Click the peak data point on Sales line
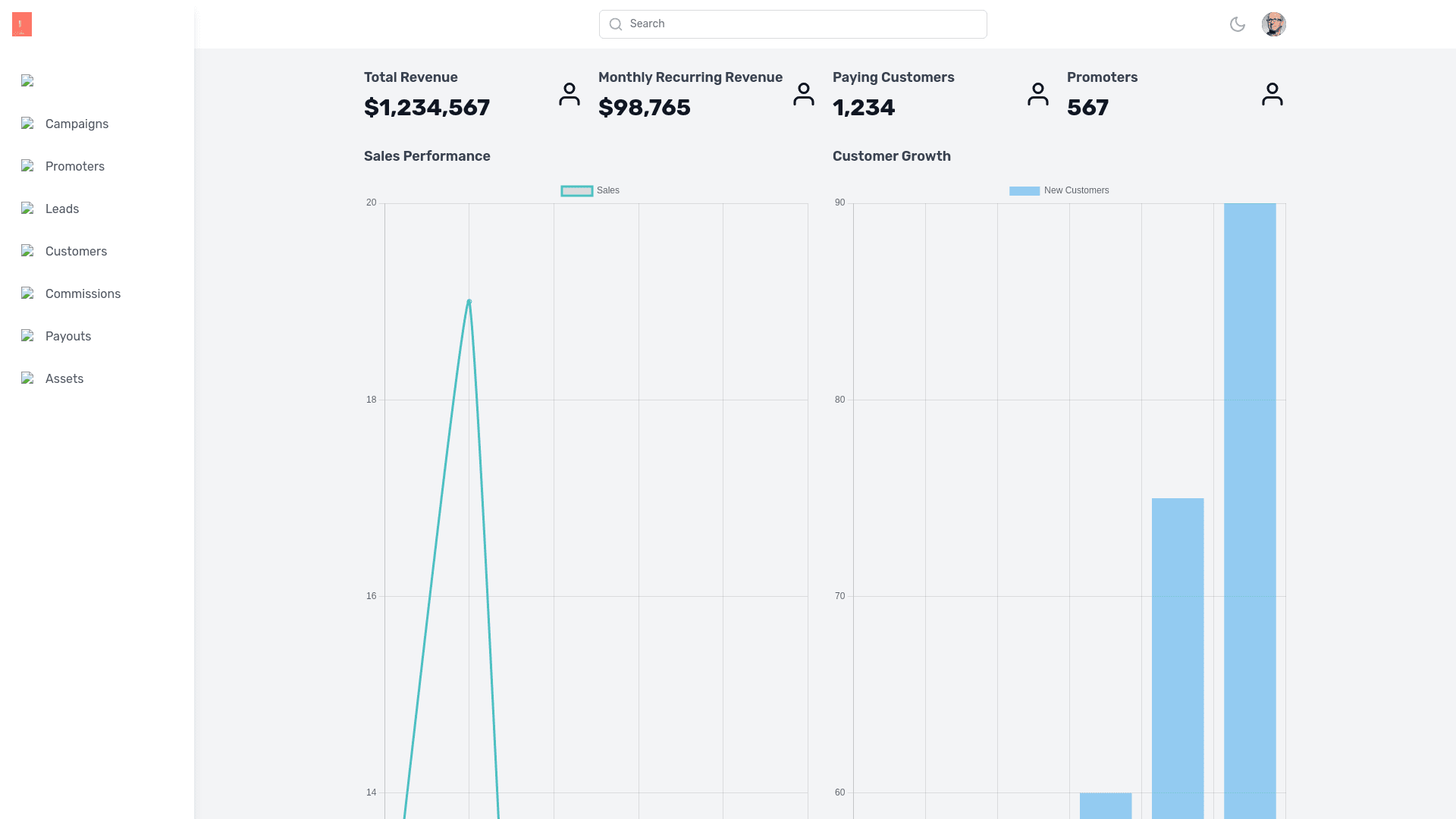The height and width of the screenshot is (819, 1456). coord(469,302)
